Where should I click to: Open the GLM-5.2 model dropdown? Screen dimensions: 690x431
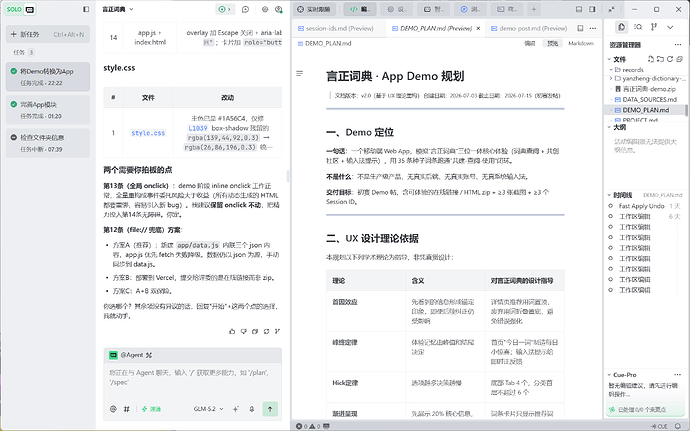point(208,409)
